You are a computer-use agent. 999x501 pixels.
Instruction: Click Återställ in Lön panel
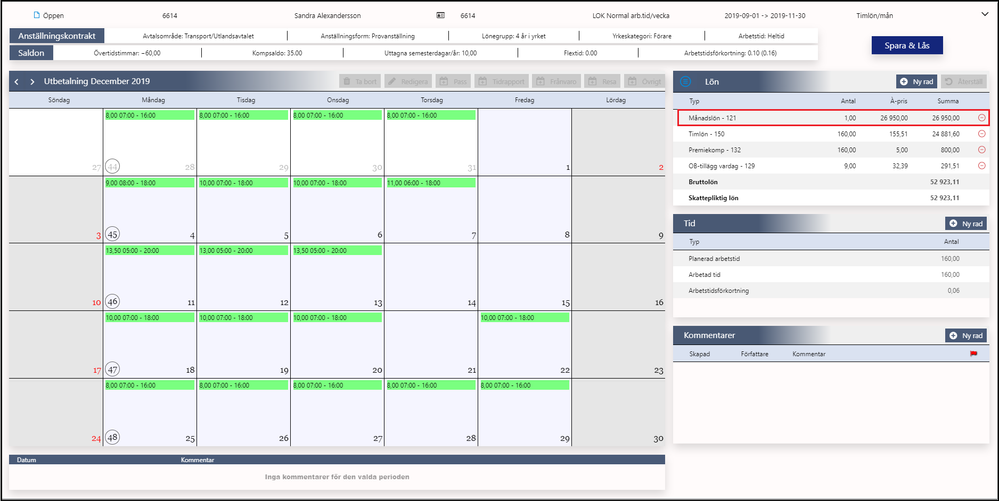pyautogui.click(x=963, y=82)
